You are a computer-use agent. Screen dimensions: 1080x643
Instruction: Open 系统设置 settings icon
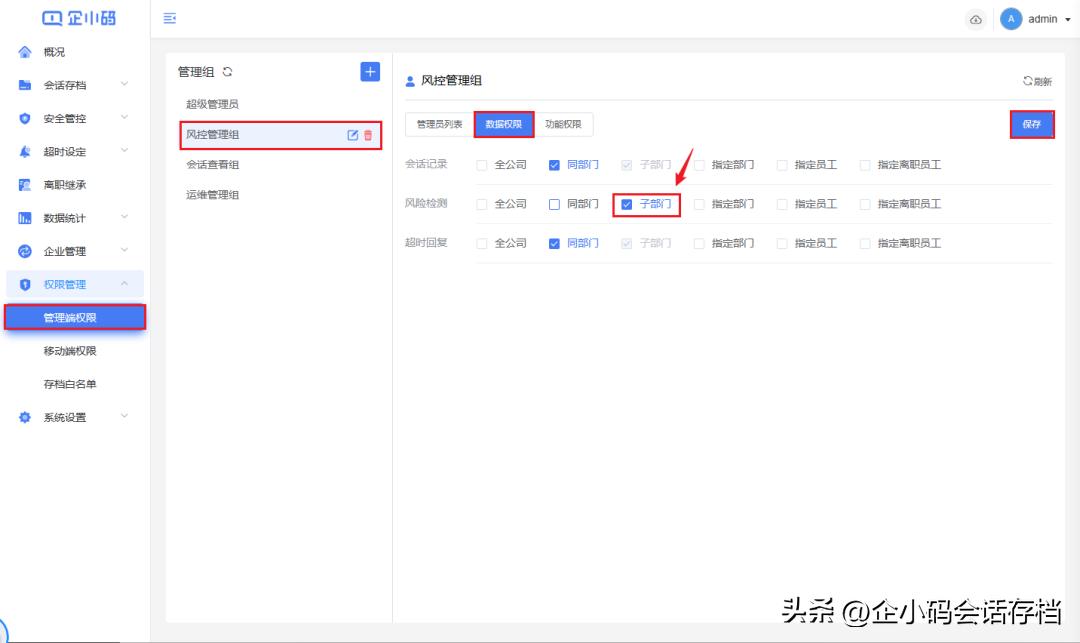22,417
